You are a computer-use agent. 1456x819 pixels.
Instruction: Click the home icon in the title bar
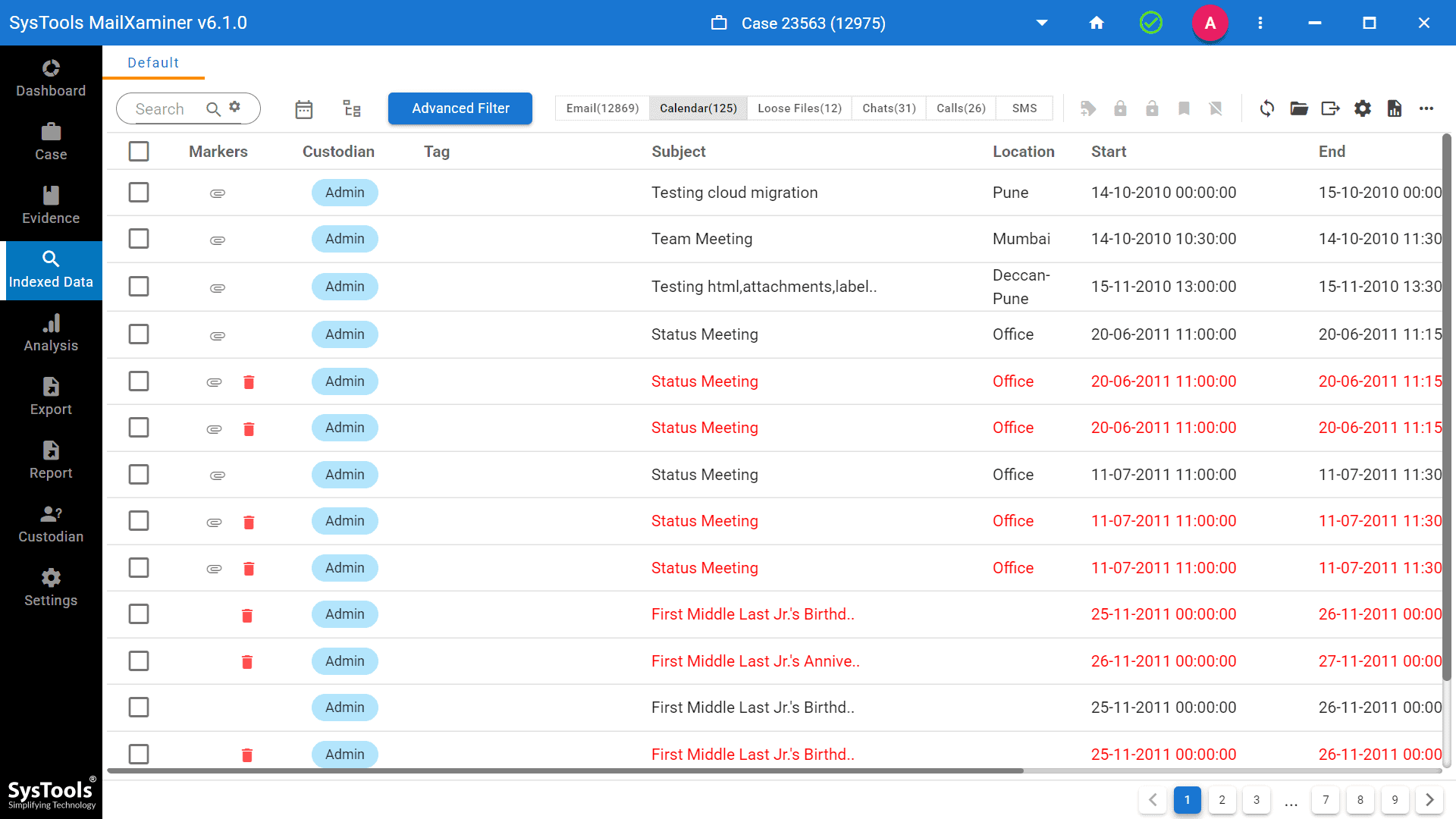point(1097,23)
